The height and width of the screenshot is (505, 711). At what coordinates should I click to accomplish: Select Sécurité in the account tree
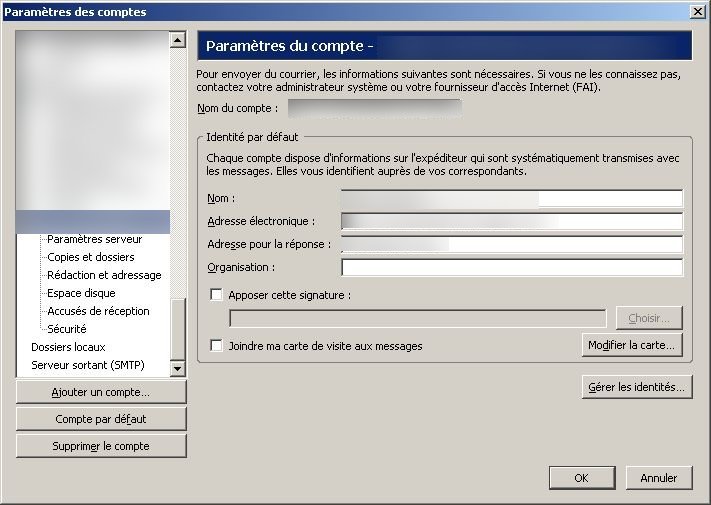pyautogui.click(x=66, y=329)
